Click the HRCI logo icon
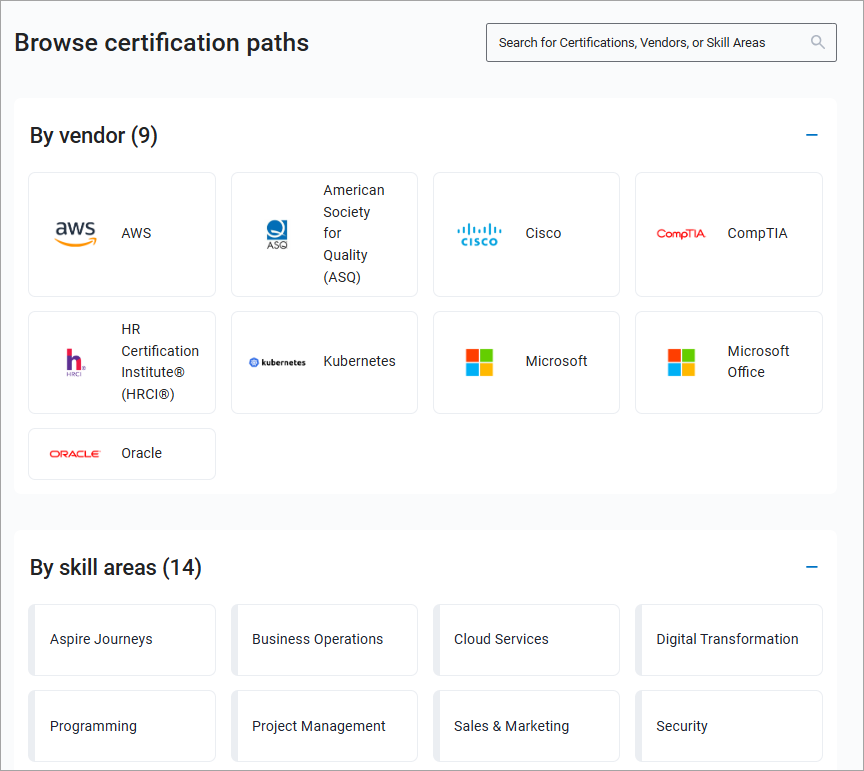864x771 pixels. point(75,362)
